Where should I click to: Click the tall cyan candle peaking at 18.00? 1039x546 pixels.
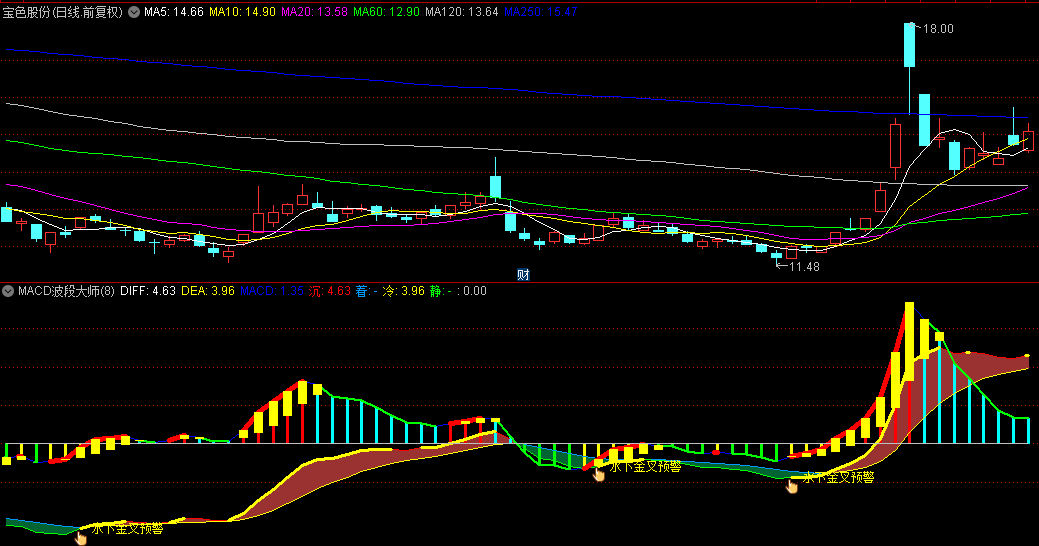[909, 45]
